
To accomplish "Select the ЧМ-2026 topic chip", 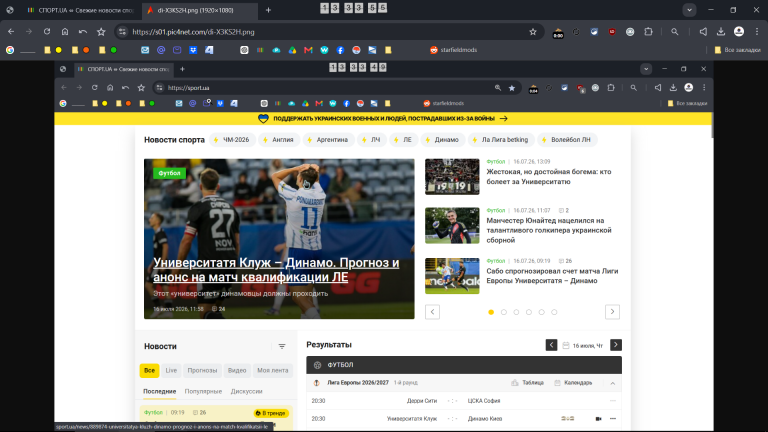I will point(232,140).
